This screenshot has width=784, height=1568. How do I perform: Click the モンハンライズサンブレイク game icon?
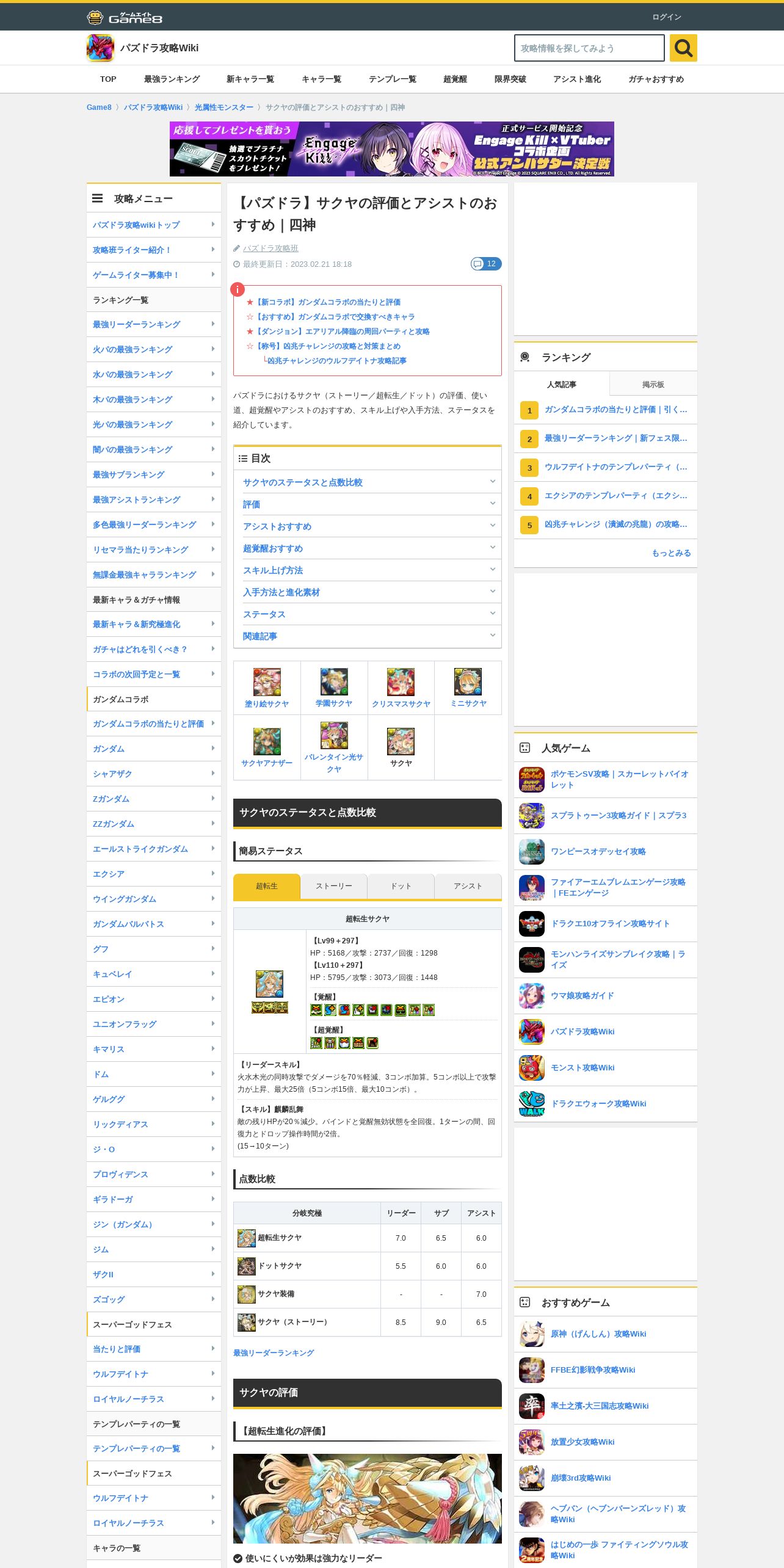point(532,960)
